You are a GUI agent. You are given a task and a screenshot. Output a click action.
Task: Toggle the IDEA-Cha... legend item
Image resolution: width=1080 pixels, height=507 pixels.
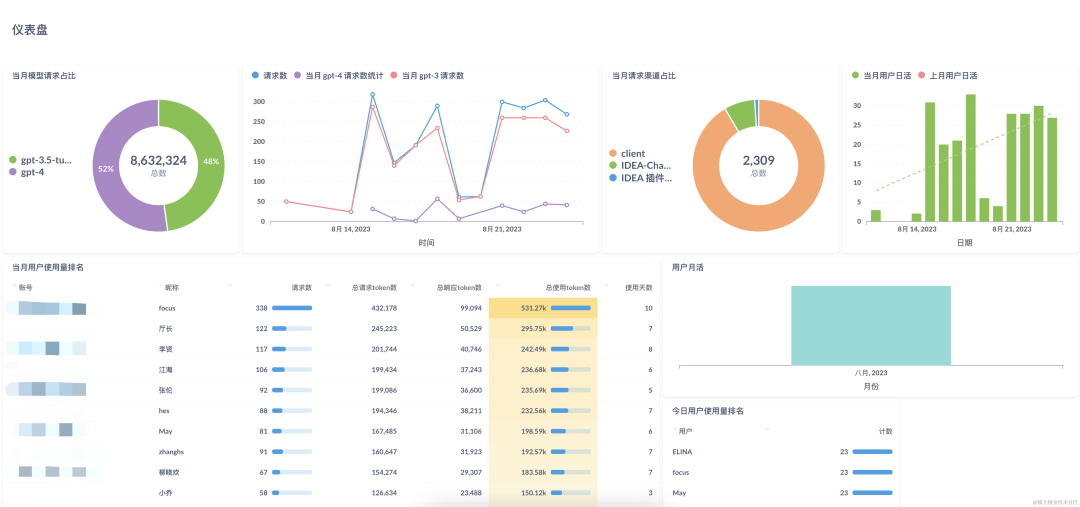(640, 165)
